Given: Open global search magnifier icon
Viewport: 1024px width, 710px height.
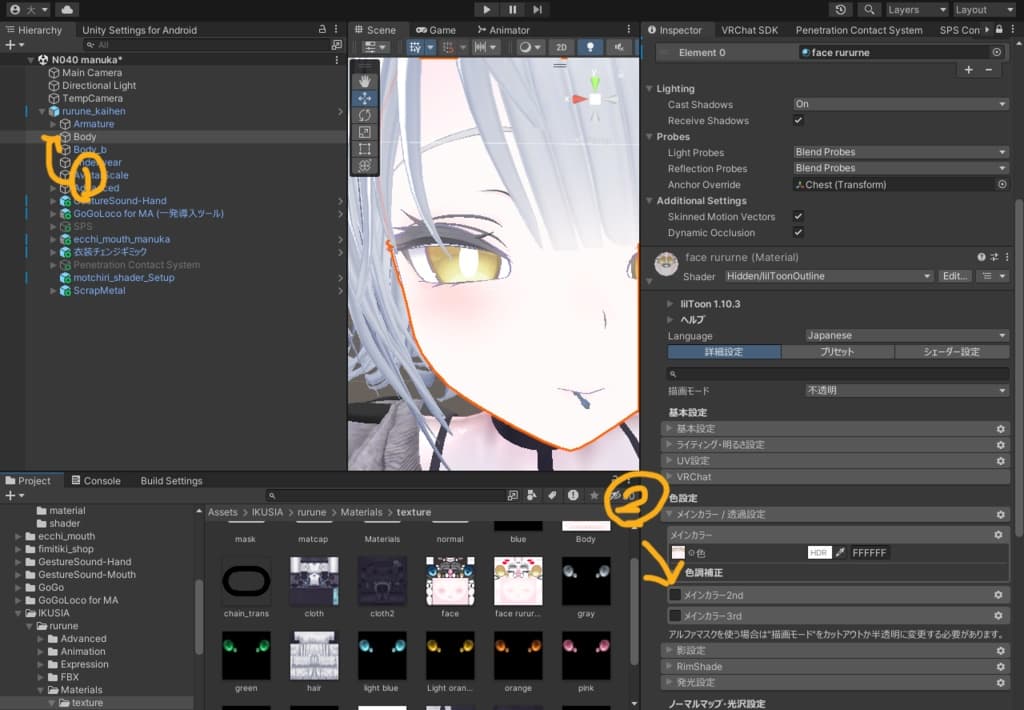Looking at the screenshot, I should click(869, 10).
